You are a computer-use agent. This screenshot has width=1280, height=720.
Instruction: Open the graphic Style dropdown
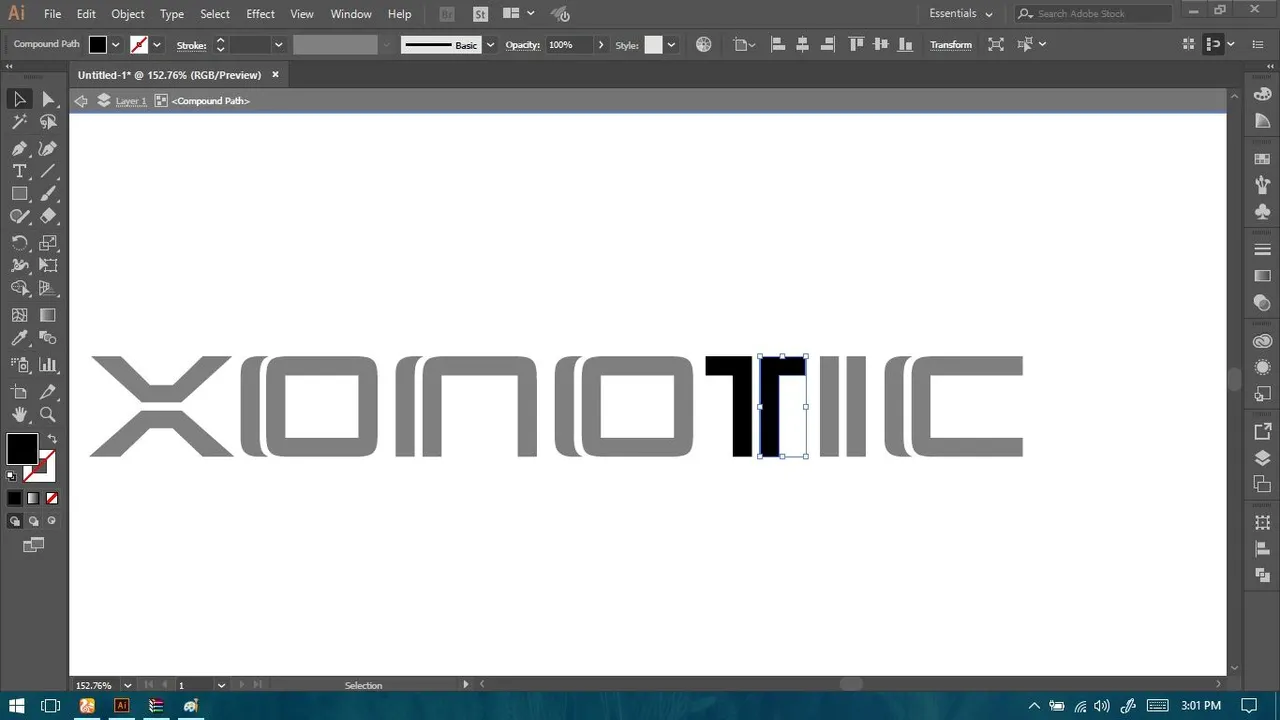671,45
